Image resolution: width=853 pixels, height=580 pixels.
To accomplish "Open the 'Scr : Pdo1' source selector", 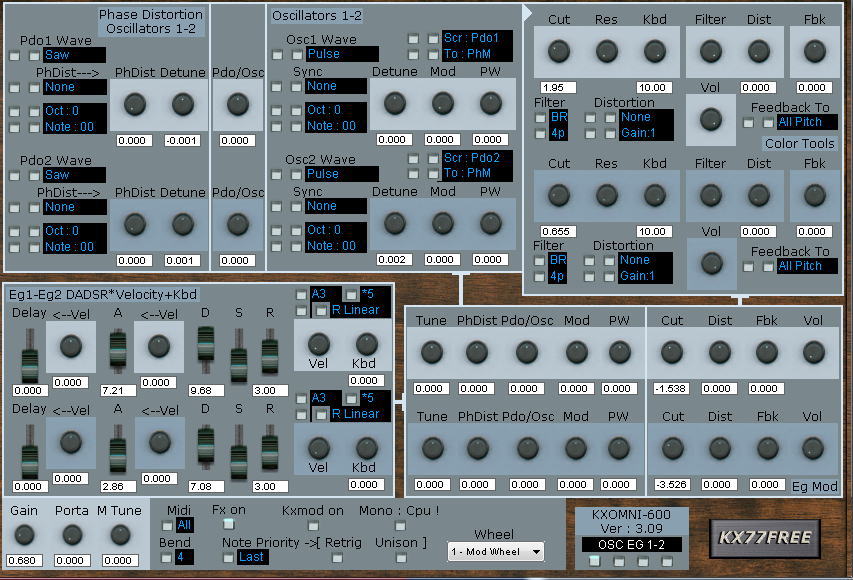I will (477, 38).
